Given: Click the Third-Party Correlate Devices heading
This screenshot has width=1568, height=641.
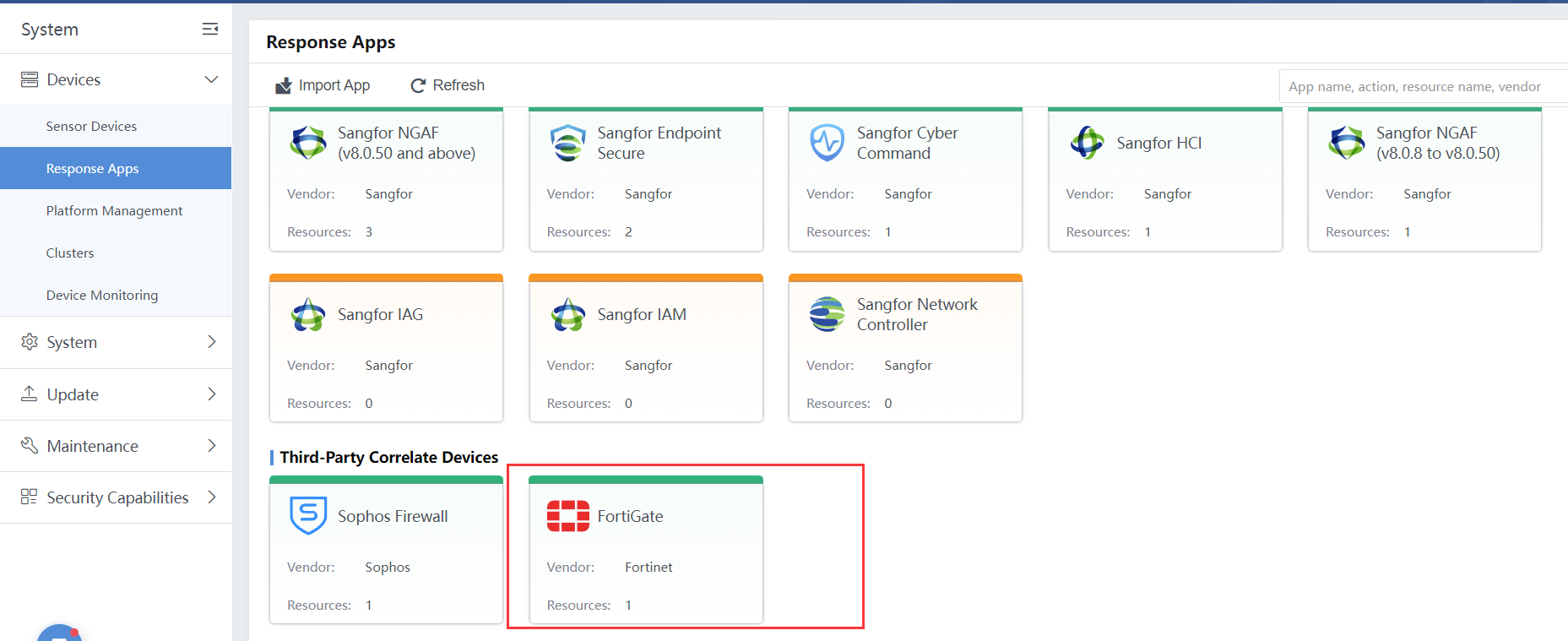Looking at the screenshot, I should [x=389, y=457].
